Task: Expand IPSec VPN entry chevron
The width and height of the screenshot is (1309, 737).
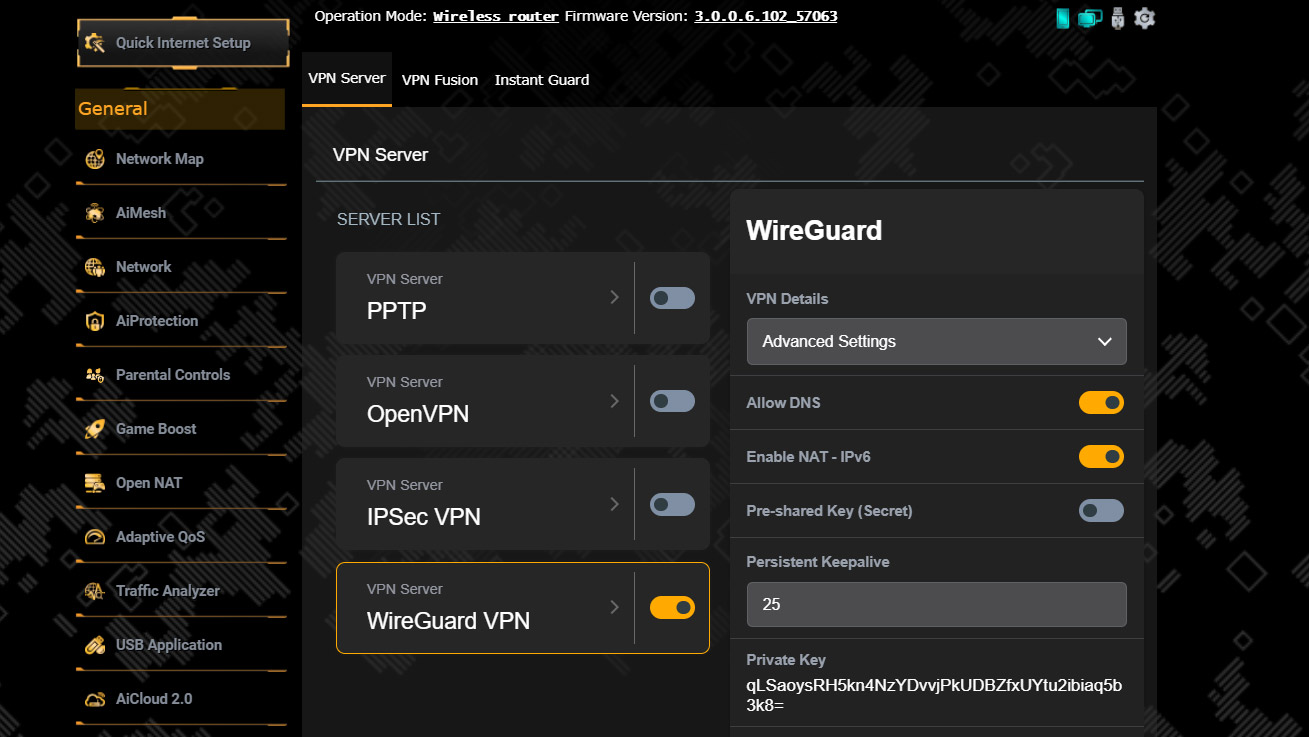Action: [x=615, y=504]
